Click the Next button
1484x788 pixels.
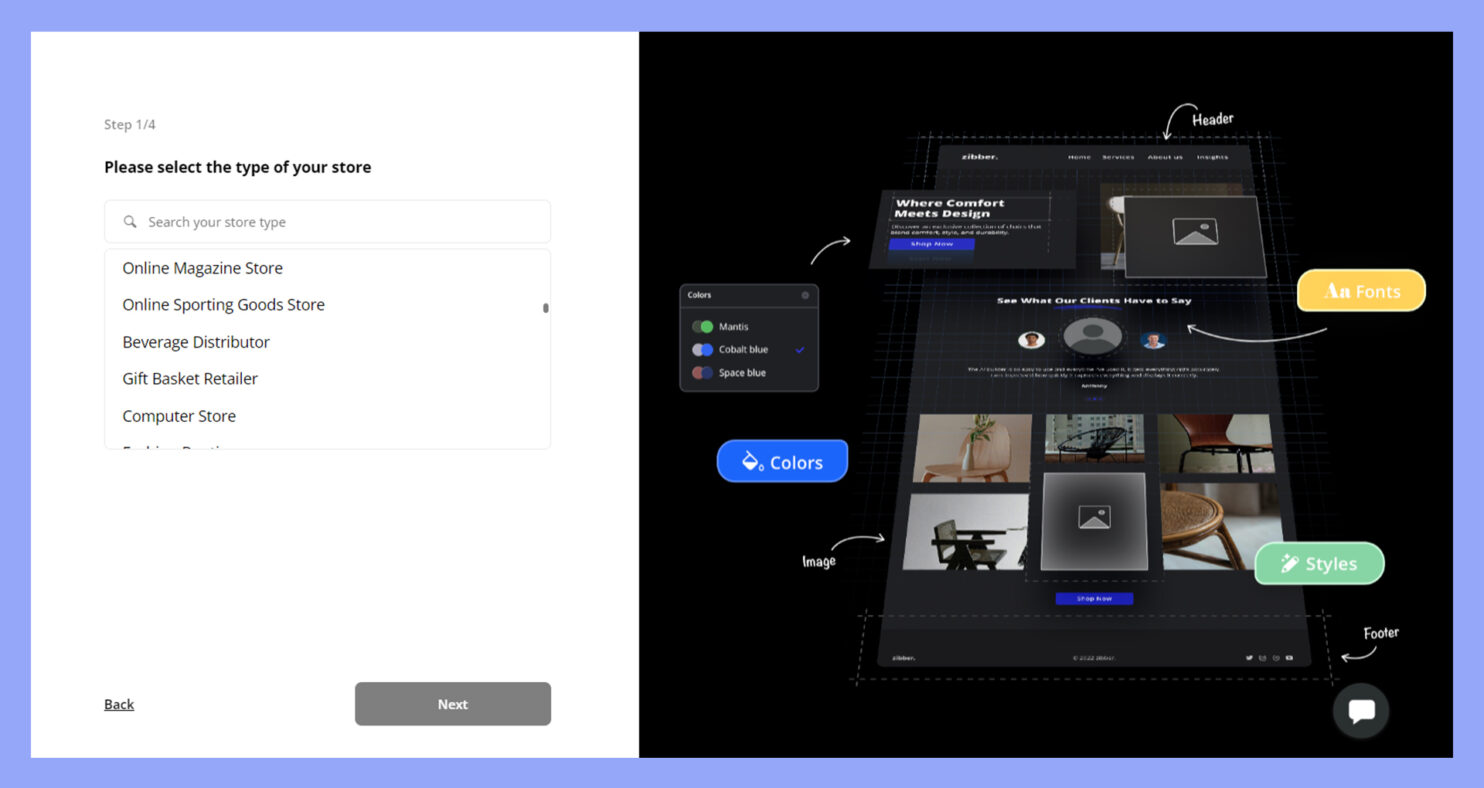click(452, 704)
